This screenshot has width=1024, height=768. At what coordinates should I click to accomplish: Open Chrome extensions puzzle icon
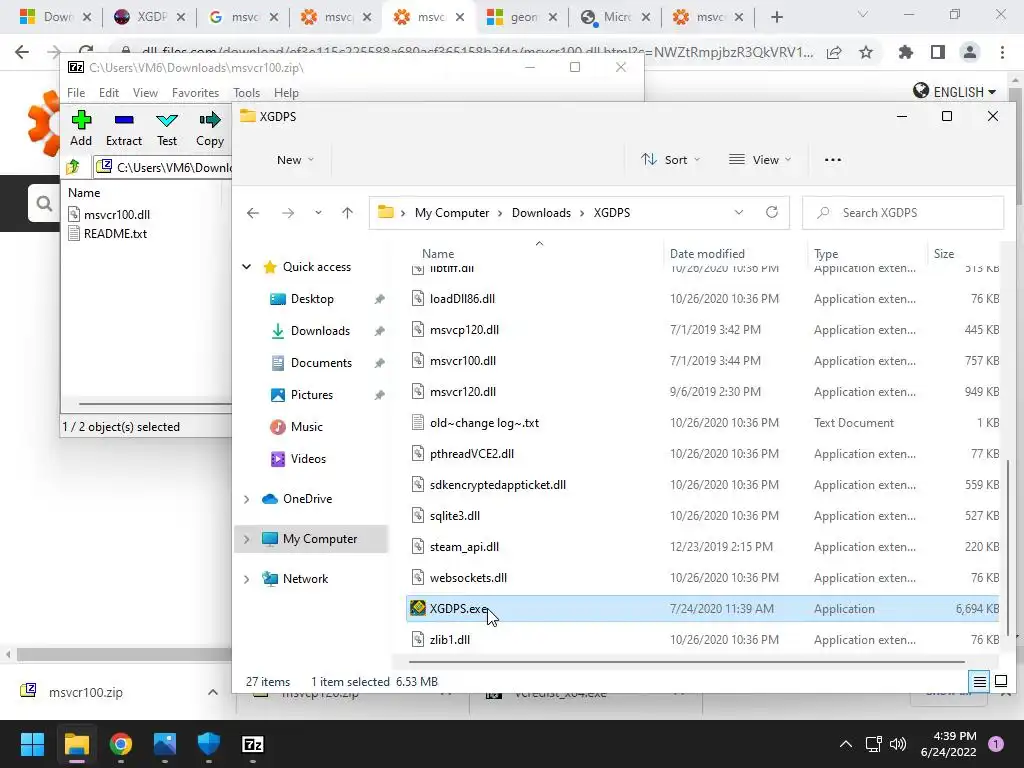(x=906, y=52)
